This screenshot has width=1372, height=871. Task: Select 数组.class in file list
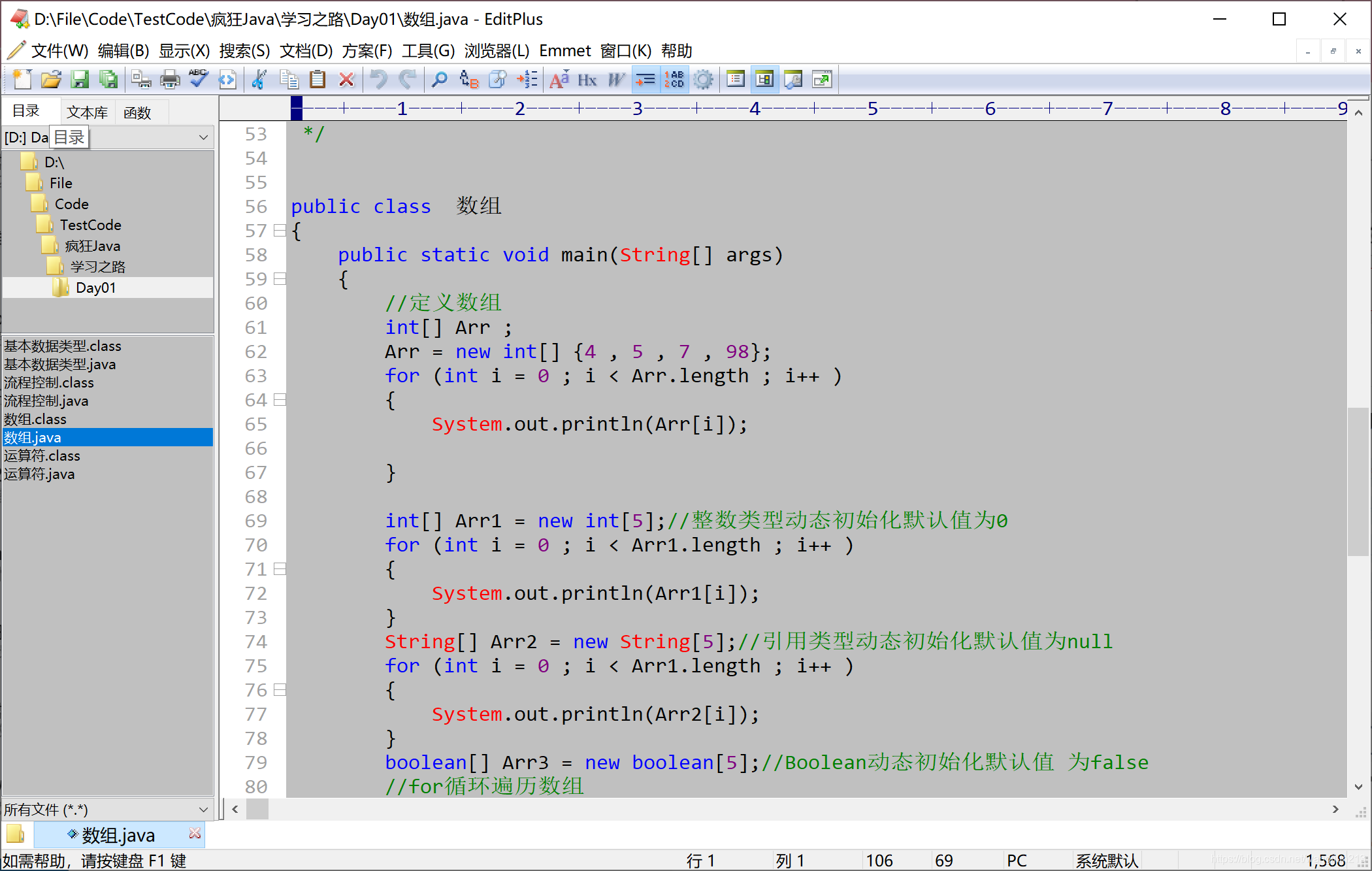(35, 419)
